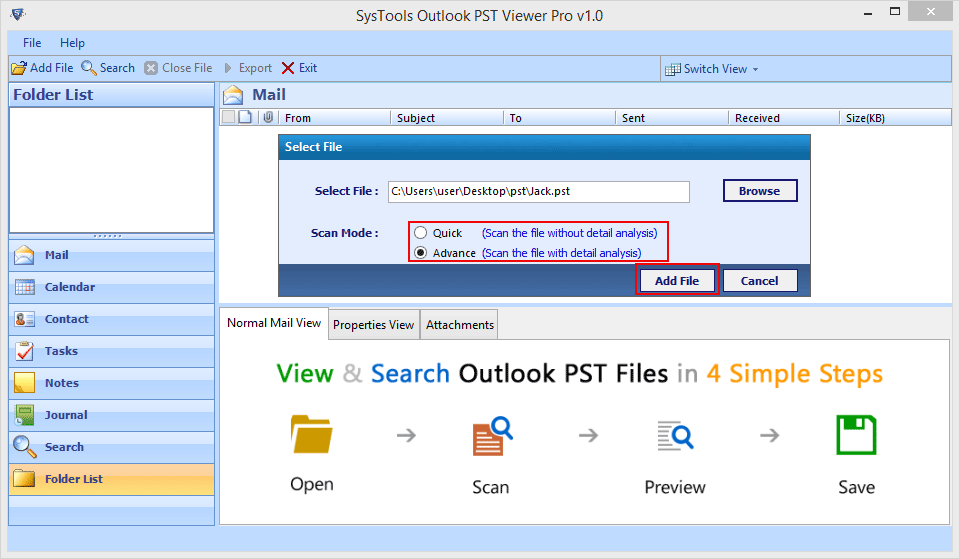Click the Cancel button in dialog

[760, 281]
